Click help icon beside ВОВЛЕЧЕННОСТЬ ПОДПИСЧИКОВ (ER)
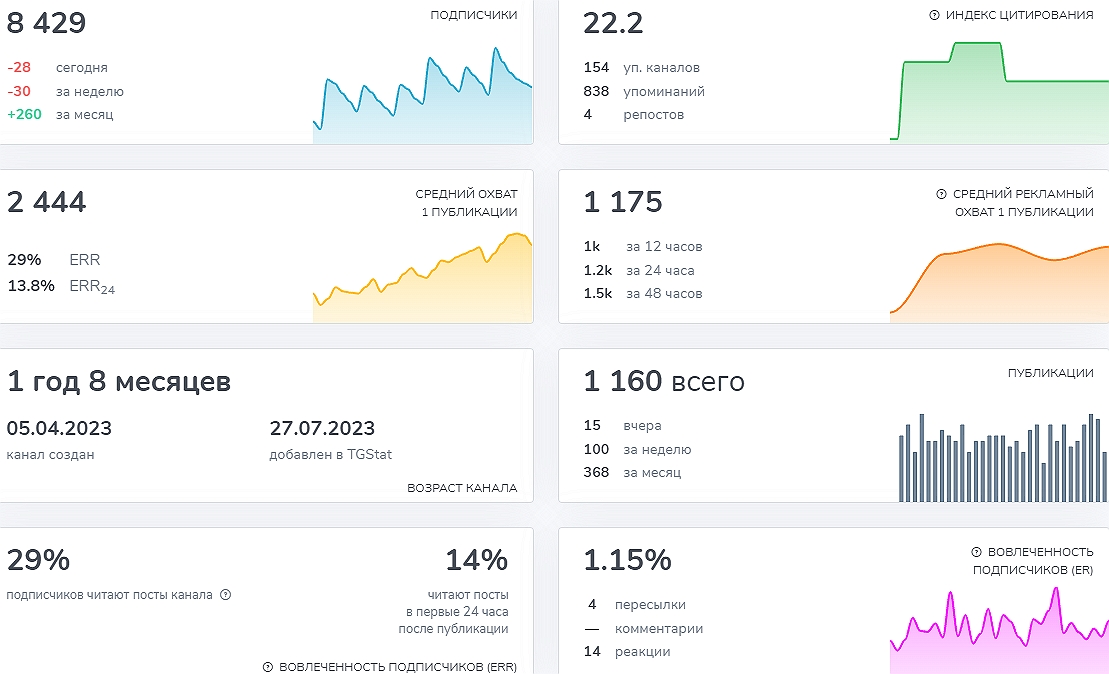The height and width of the screenshot is (674, 1109). pyautogui.click(x=976, y=552)
